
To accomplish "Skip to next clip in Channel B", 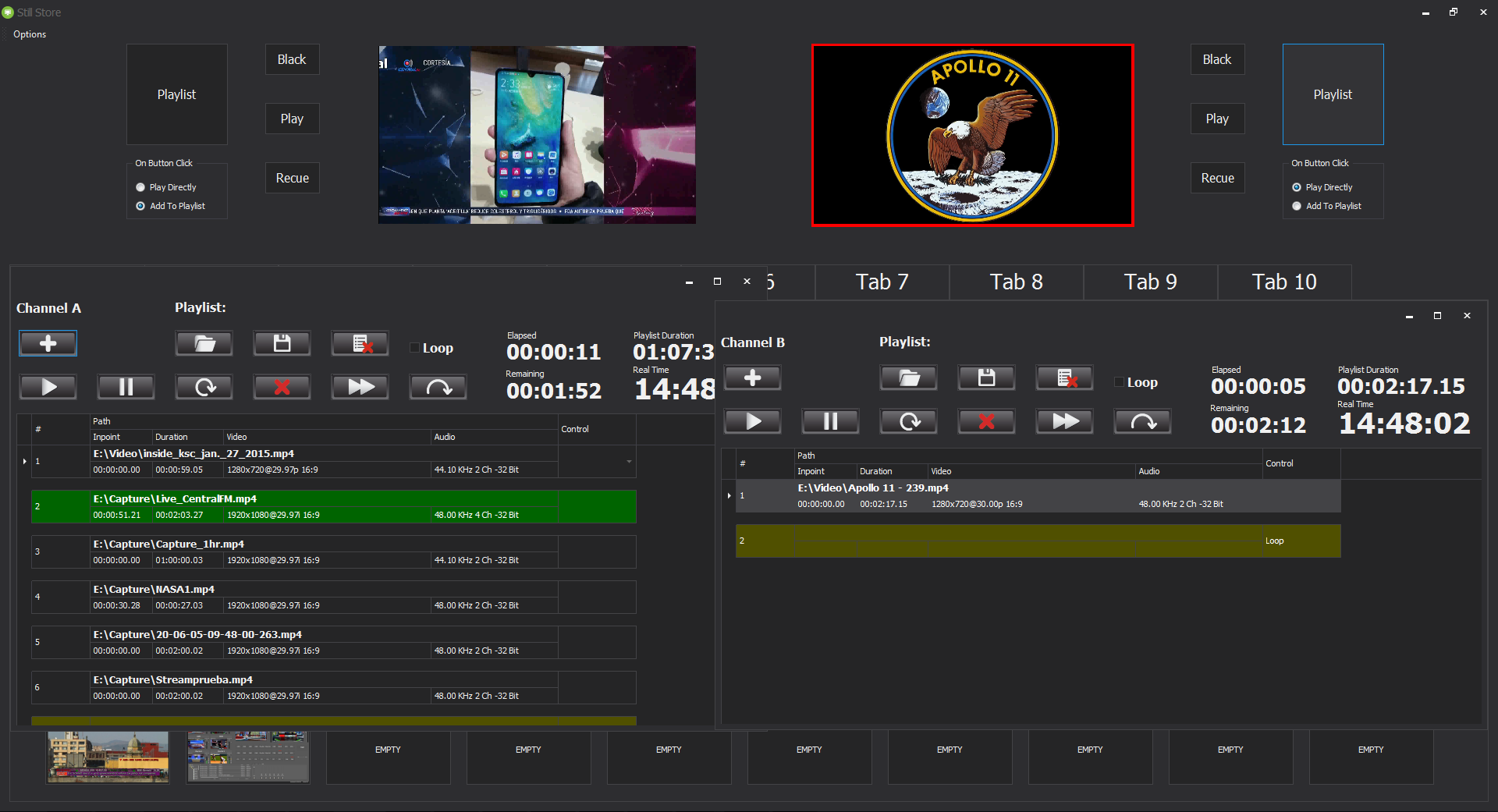I will pos(1142,421).
